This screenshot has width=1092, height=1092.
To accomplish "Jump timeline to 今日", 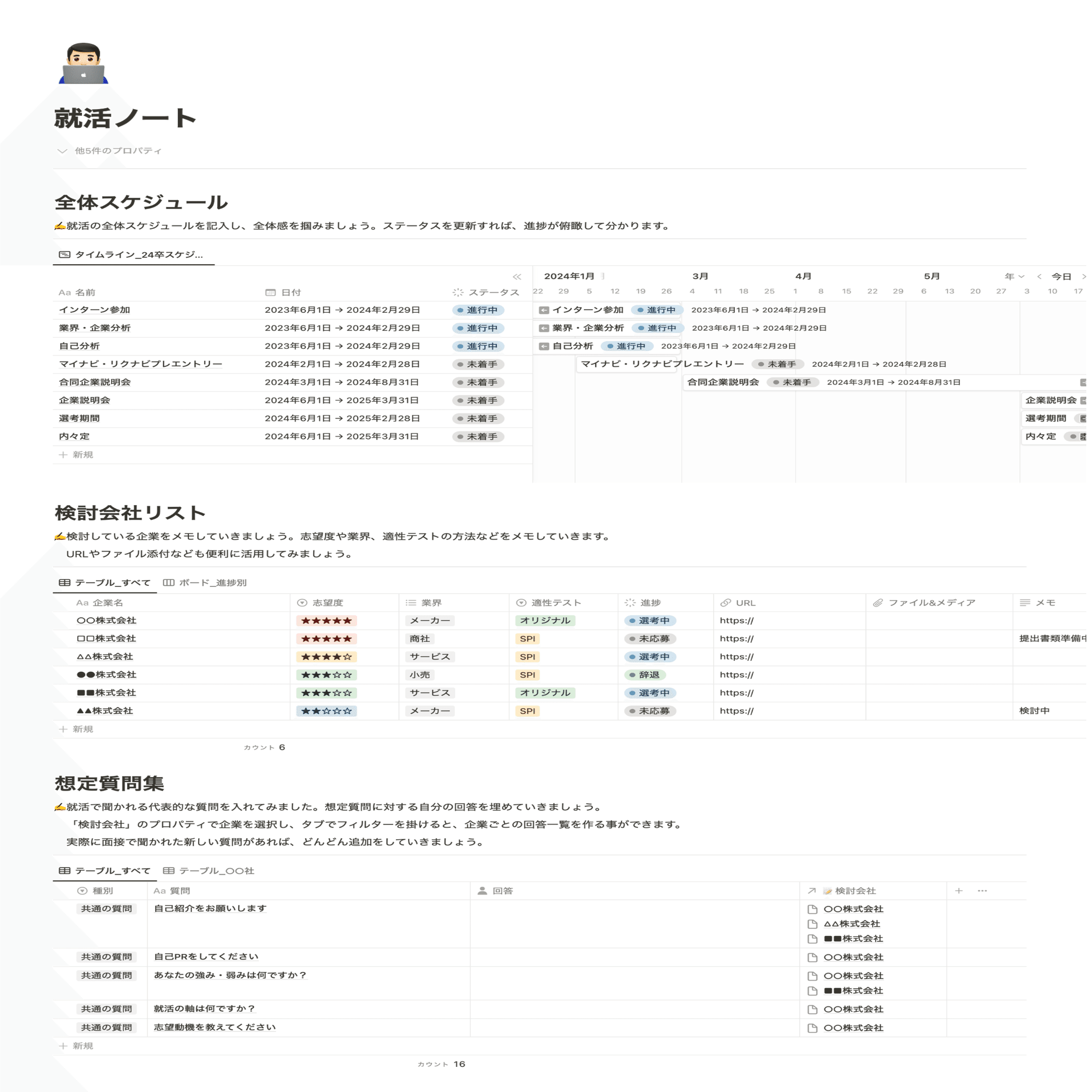I will [1061, 276].
